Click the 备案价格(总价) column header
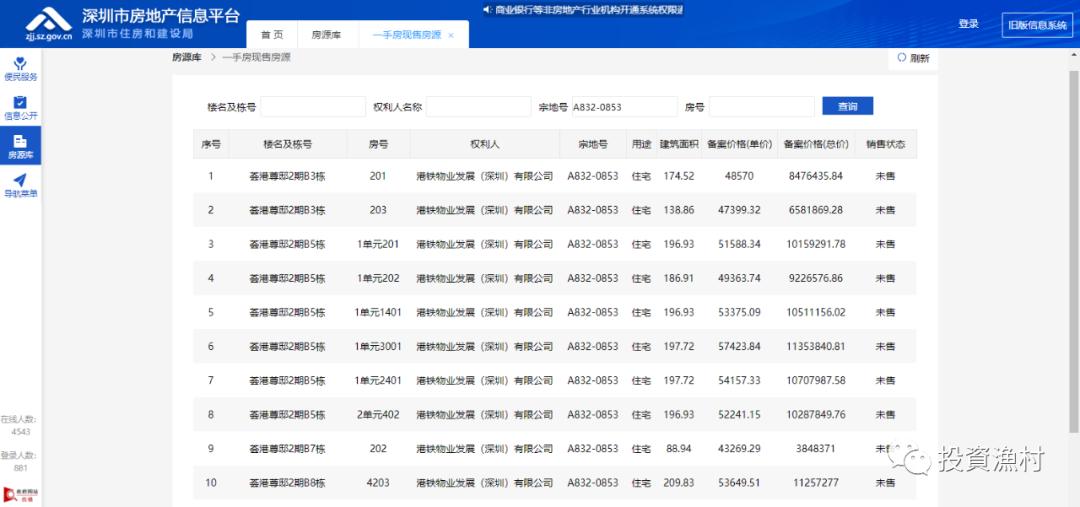This screenshot has width=1080, height=507. pos(816,145)
